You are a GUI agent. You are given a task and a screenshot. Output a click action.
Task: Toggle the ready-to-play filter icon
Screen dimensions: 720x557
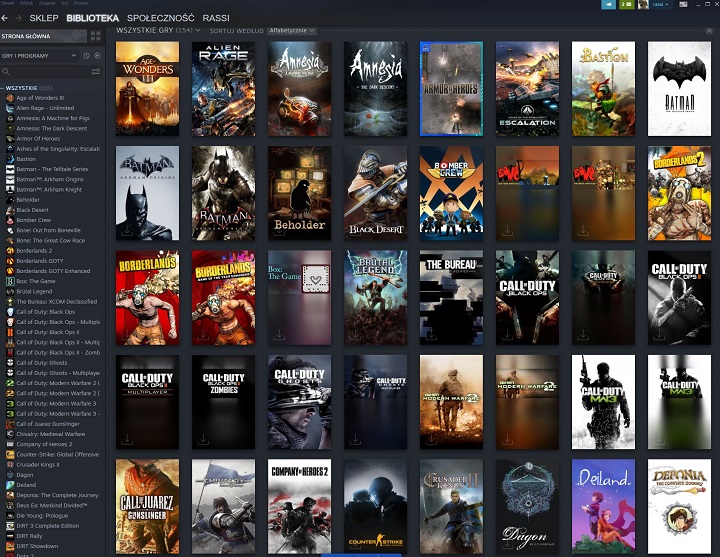[96, 55]
